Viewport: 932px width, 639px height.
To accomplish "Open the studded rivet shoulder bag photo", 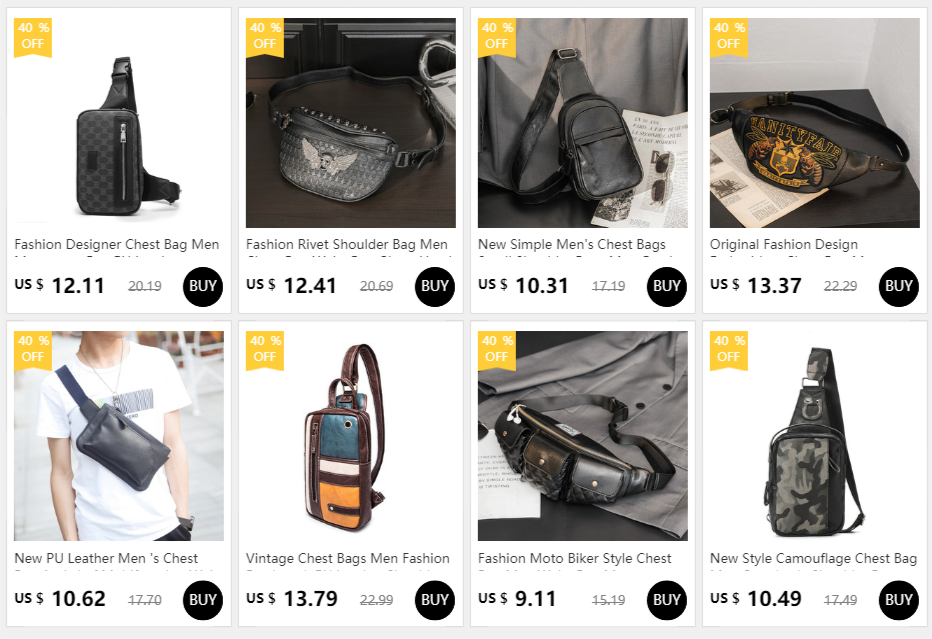I will tap(351, 122).
